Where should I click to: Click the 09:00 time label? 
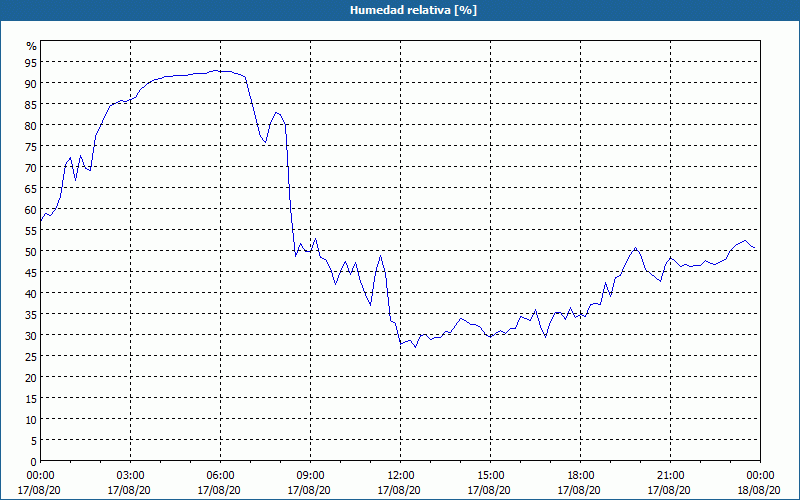point(310,476)
